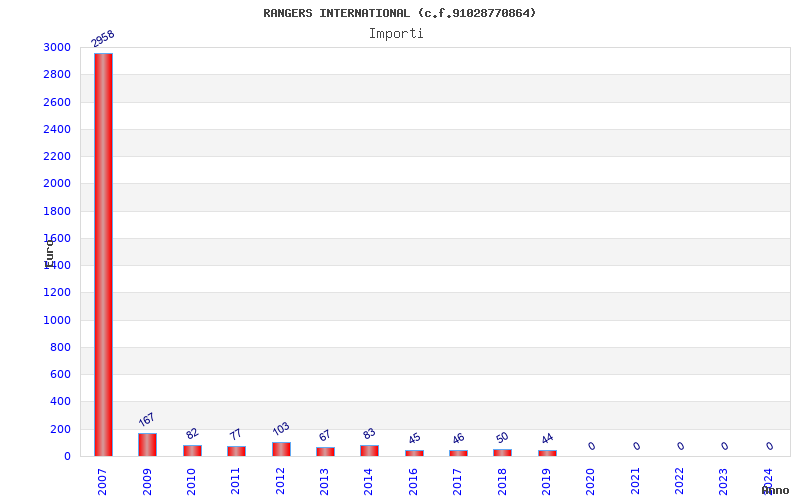
Task: Click the y-axis tick 600
Action: point(61,374)
